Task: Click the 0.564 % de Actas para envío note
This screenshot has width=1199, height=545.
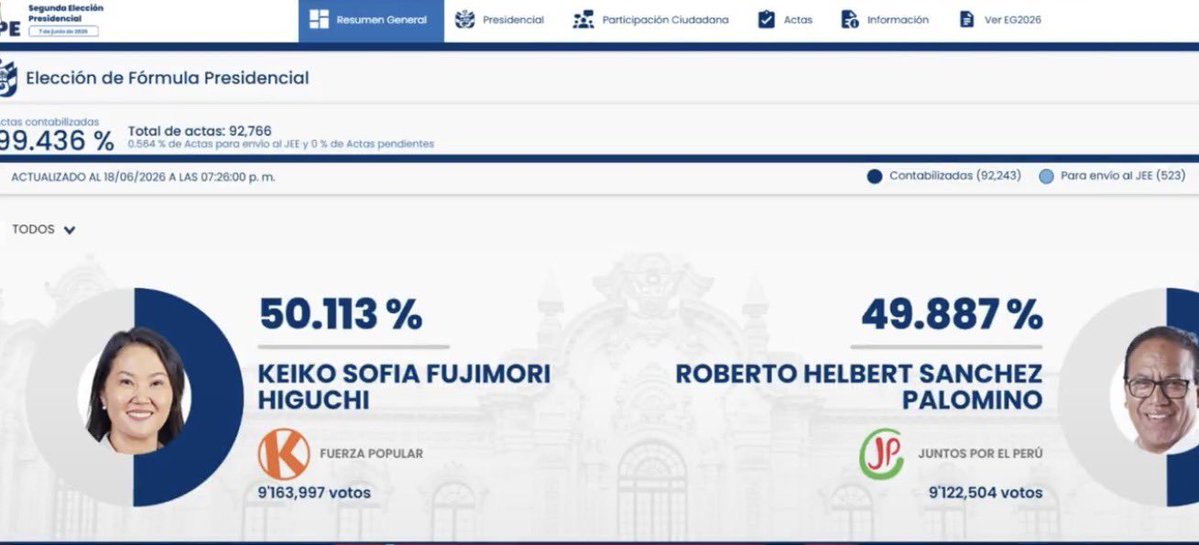Action: pyautogui.click(x=281, y=144)
